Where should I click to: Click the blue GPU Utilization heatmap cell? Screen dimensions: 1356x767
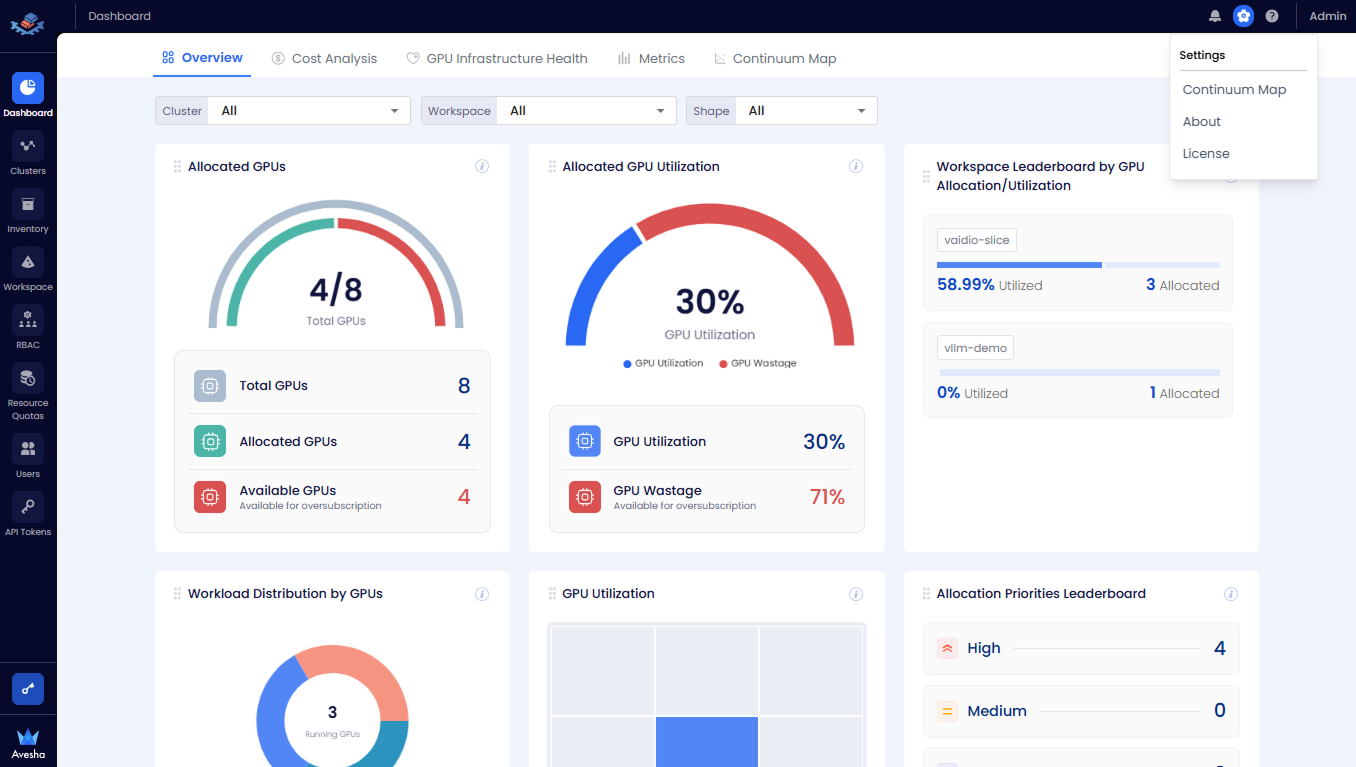pyautogui.click(x=708, y=742)
